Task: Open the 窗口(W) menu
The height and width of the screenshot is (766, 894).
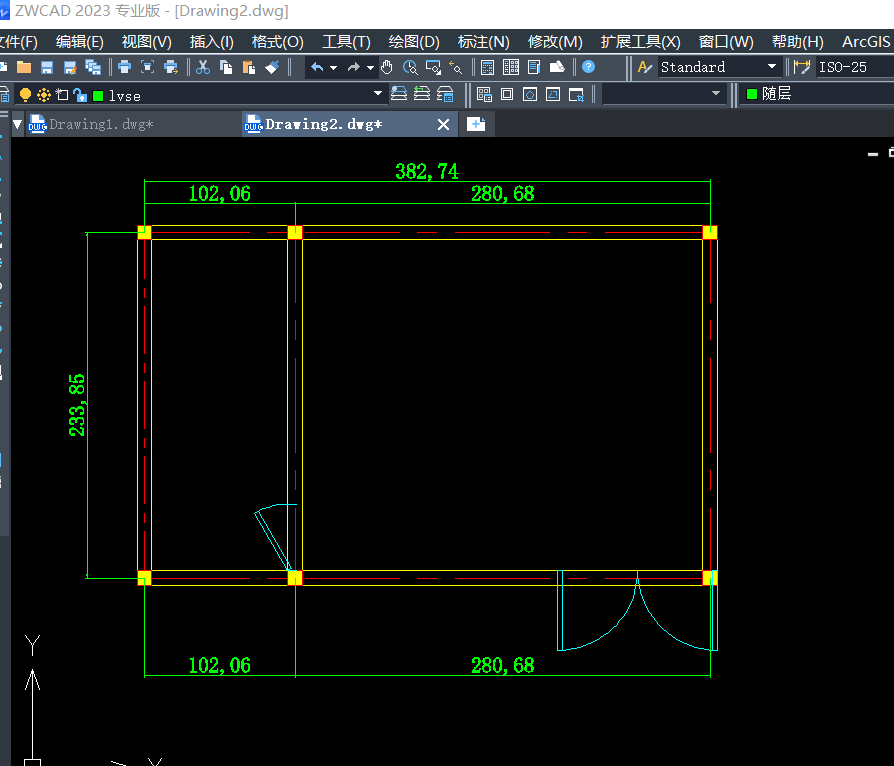Action: [726, 42]
